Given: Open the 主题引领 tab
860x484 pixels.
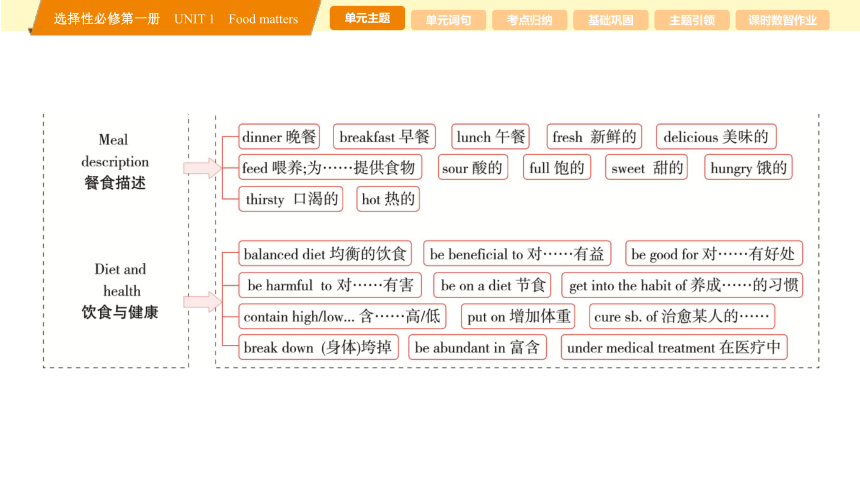Looking at the screenshot, I should (692, 20).
